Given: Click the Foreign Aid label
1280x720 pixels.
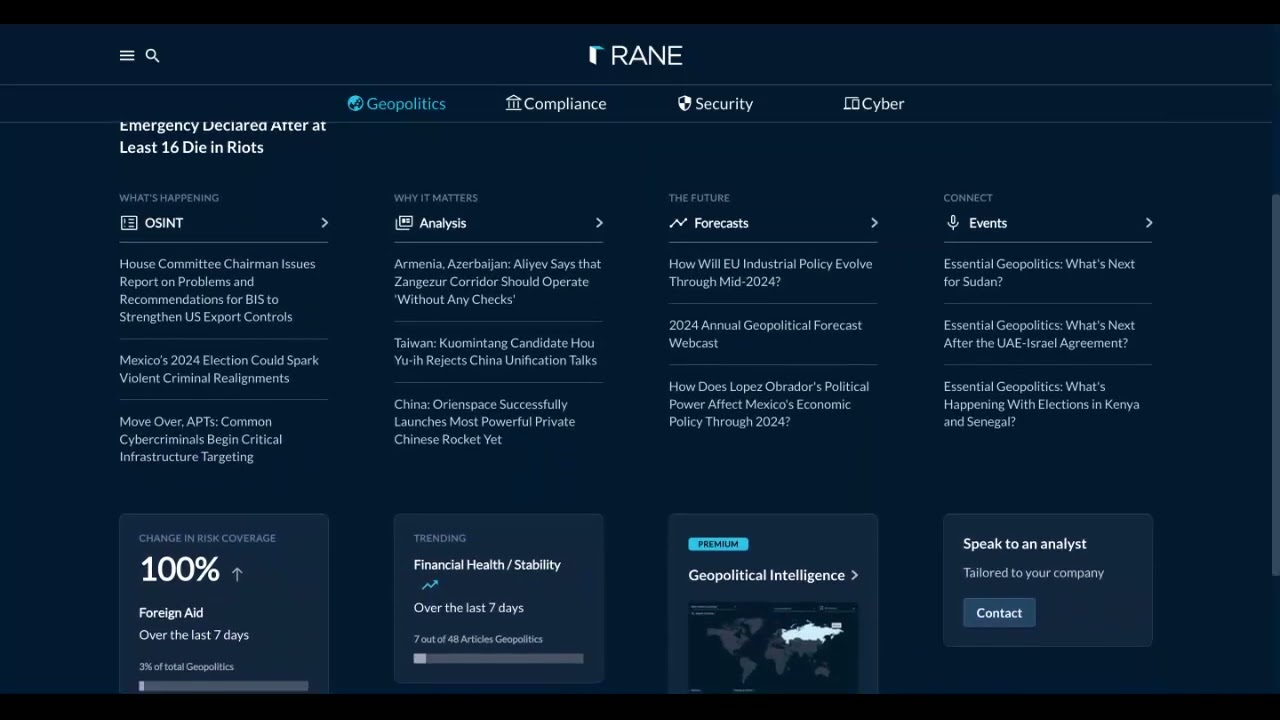Looking at the screenshot, I should 171,612.
